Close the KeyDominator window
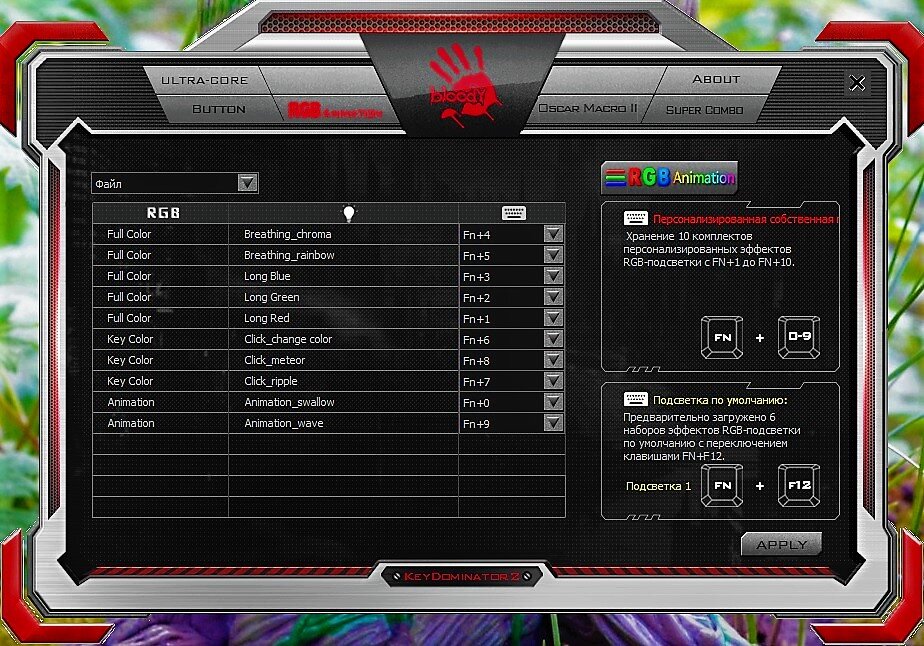 point(857,83)
